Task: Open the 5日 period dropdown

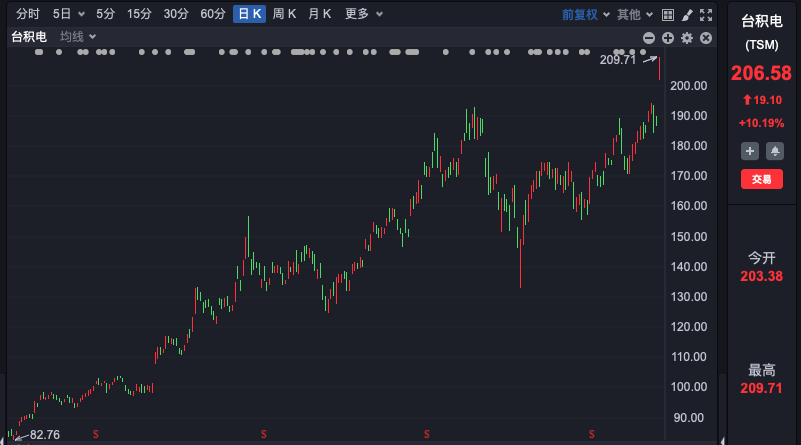Action: click(68, 14)
